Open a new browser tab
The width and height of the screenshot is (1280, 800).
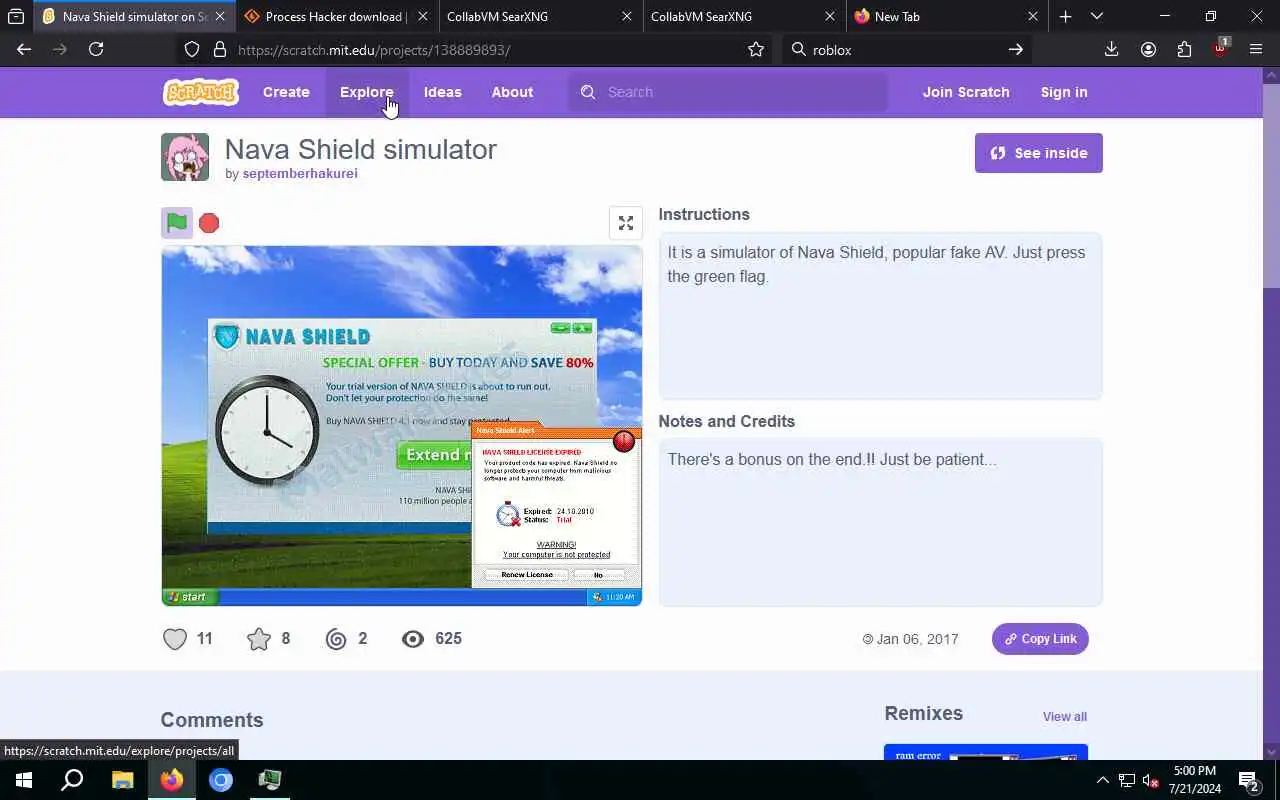pyautogui.click(x=1066, y=16)
